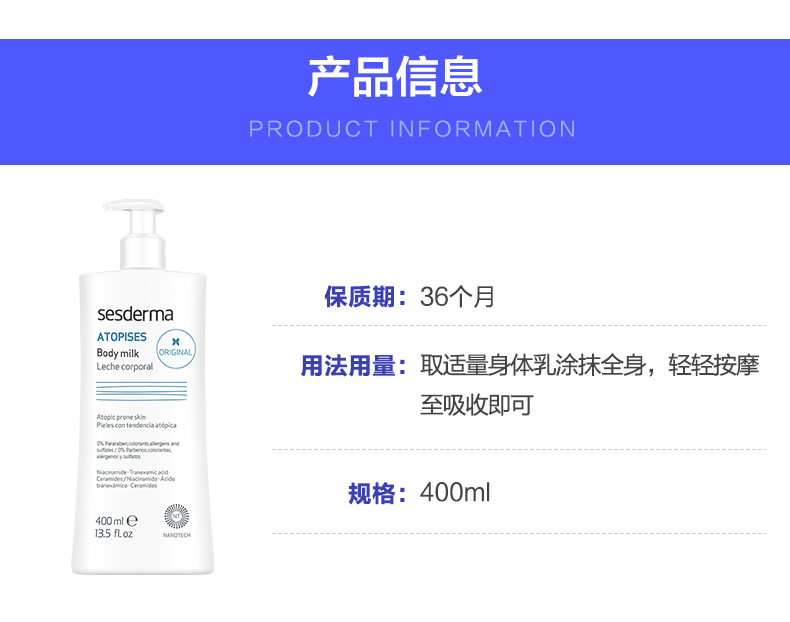This screenshot has height=622, width=790.
Task: Click the PRODUCT INFORMATION subtitle
Action: point(413,129)
